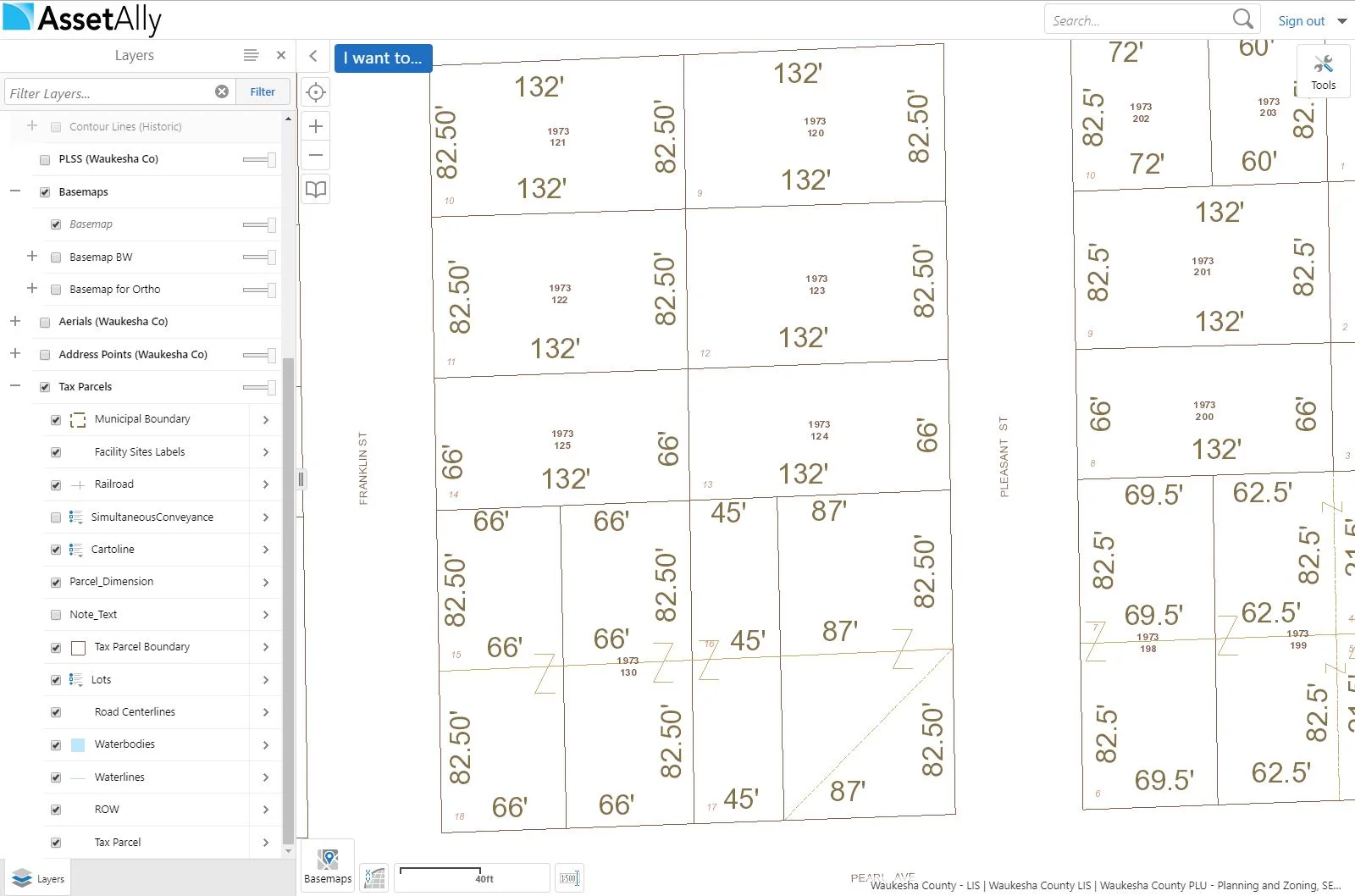This screenshot has width=1355, height=896.
Task: Zoom in on the map
Action: [316, 126]
